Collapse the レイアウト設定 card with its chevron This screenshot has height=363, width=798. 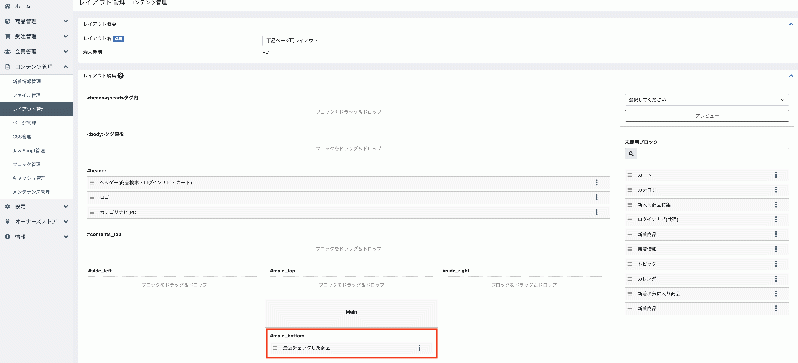[x=790, y=24]
